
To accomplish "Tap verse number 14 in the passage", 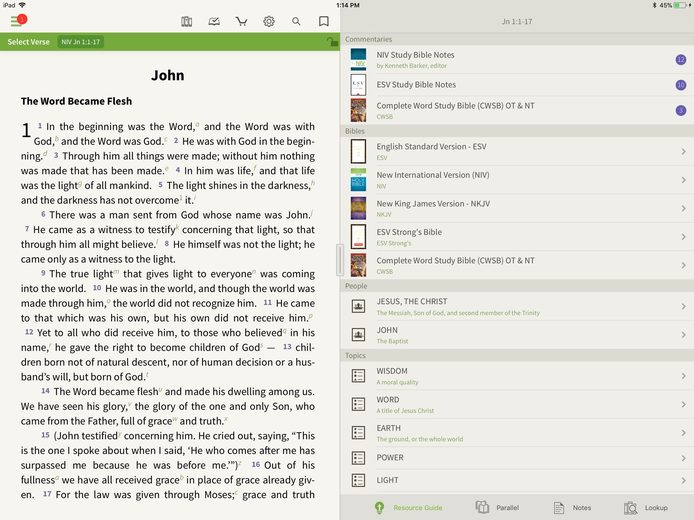I will 45,391.
